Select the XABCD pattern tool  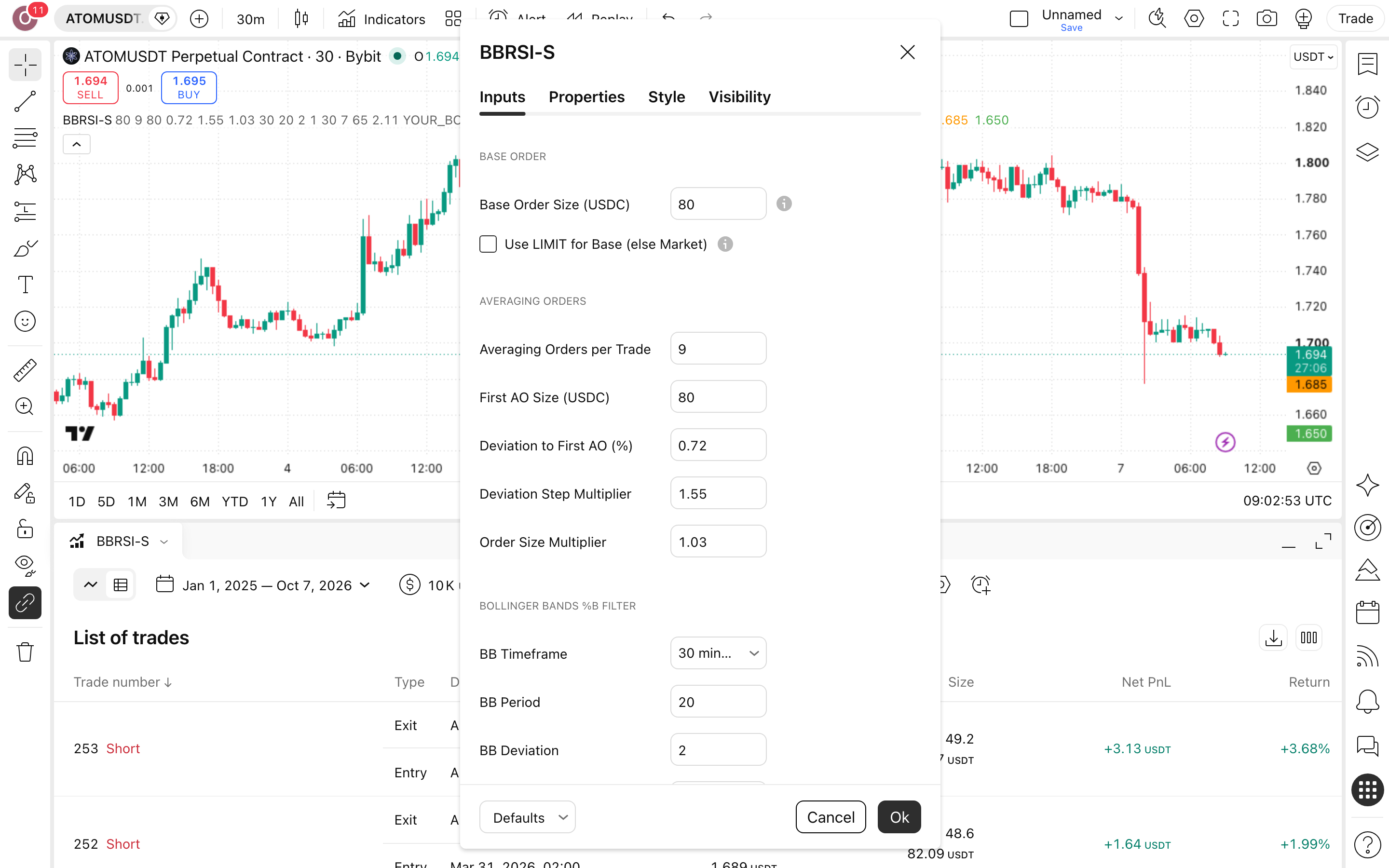[x=25, y=175]
